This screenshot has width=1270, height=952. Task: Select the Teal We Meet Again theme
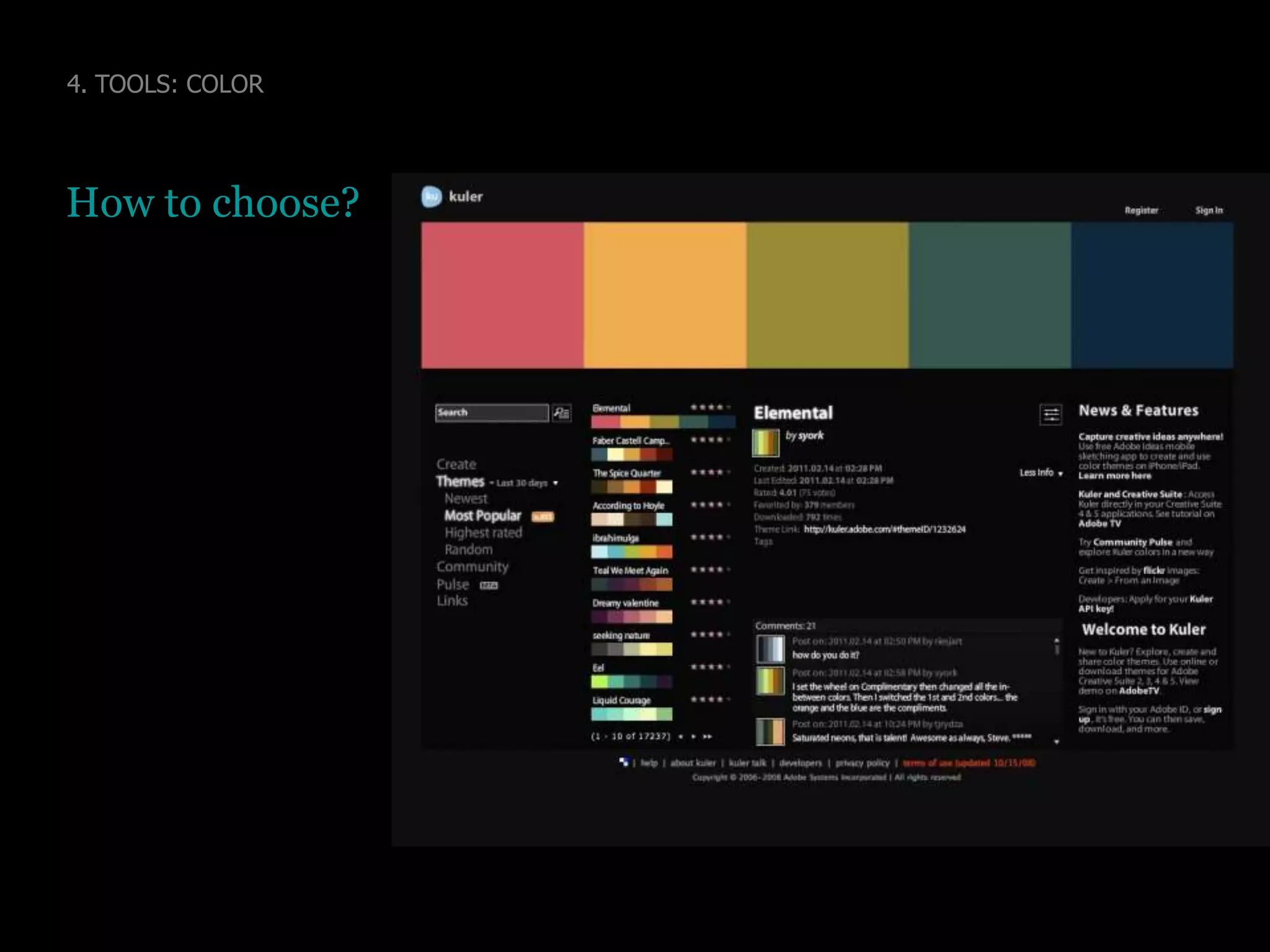tap(663, 578)
